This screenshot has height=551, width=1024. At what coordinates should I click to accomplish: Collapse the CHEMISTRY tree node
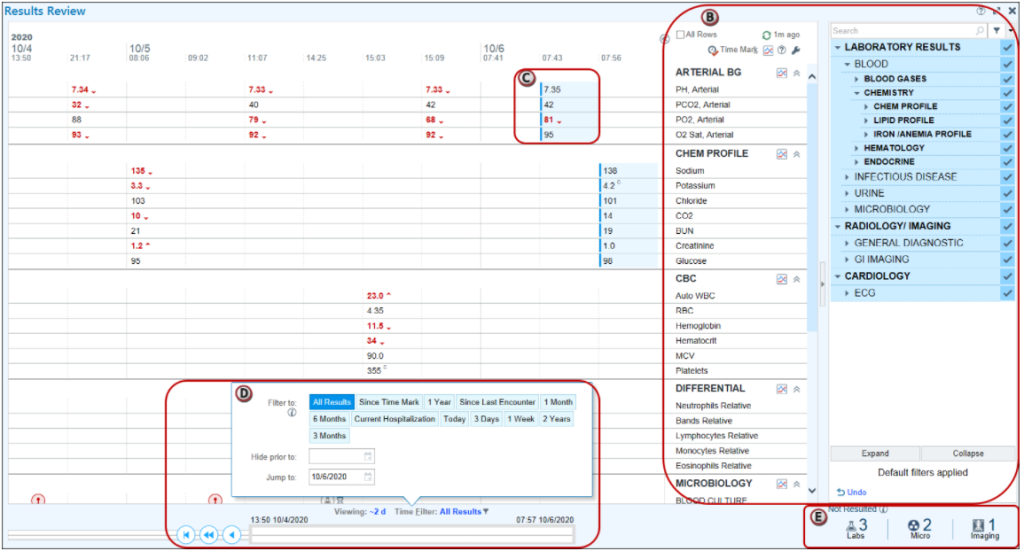point(856,93)
